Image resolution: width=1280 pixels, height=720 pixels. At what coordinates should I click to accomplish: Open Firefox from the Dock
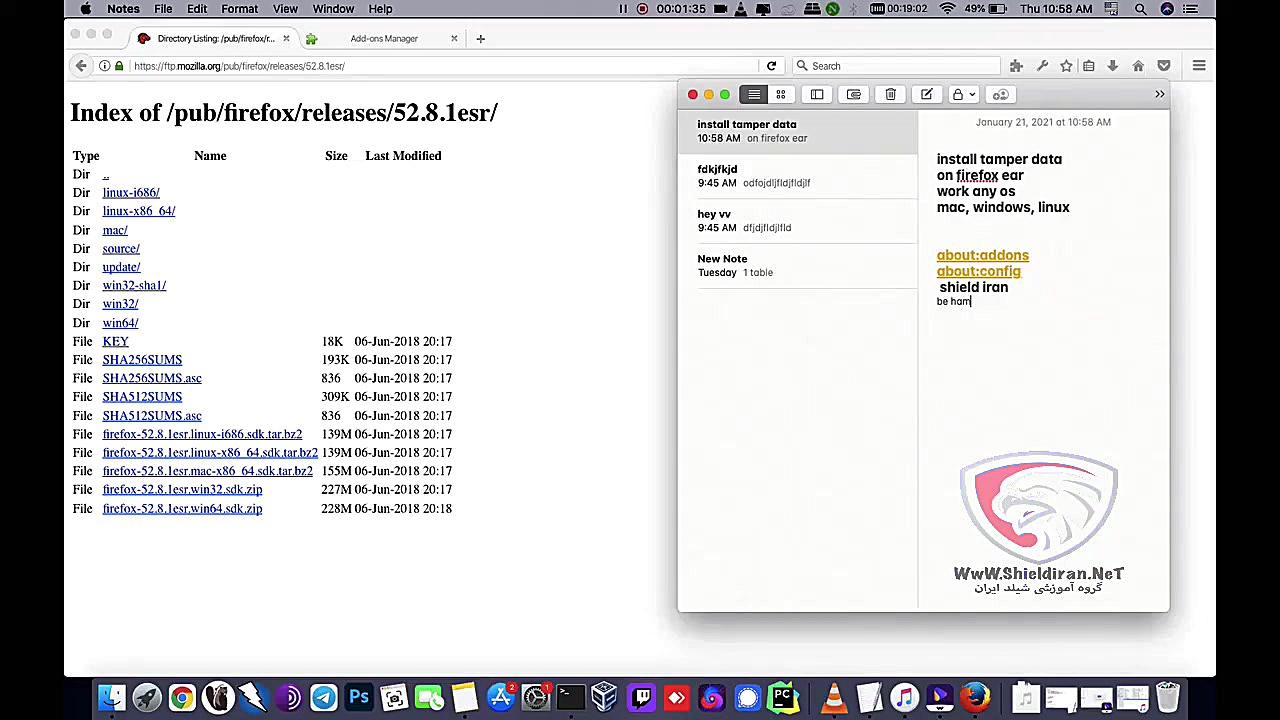point(975,697)
